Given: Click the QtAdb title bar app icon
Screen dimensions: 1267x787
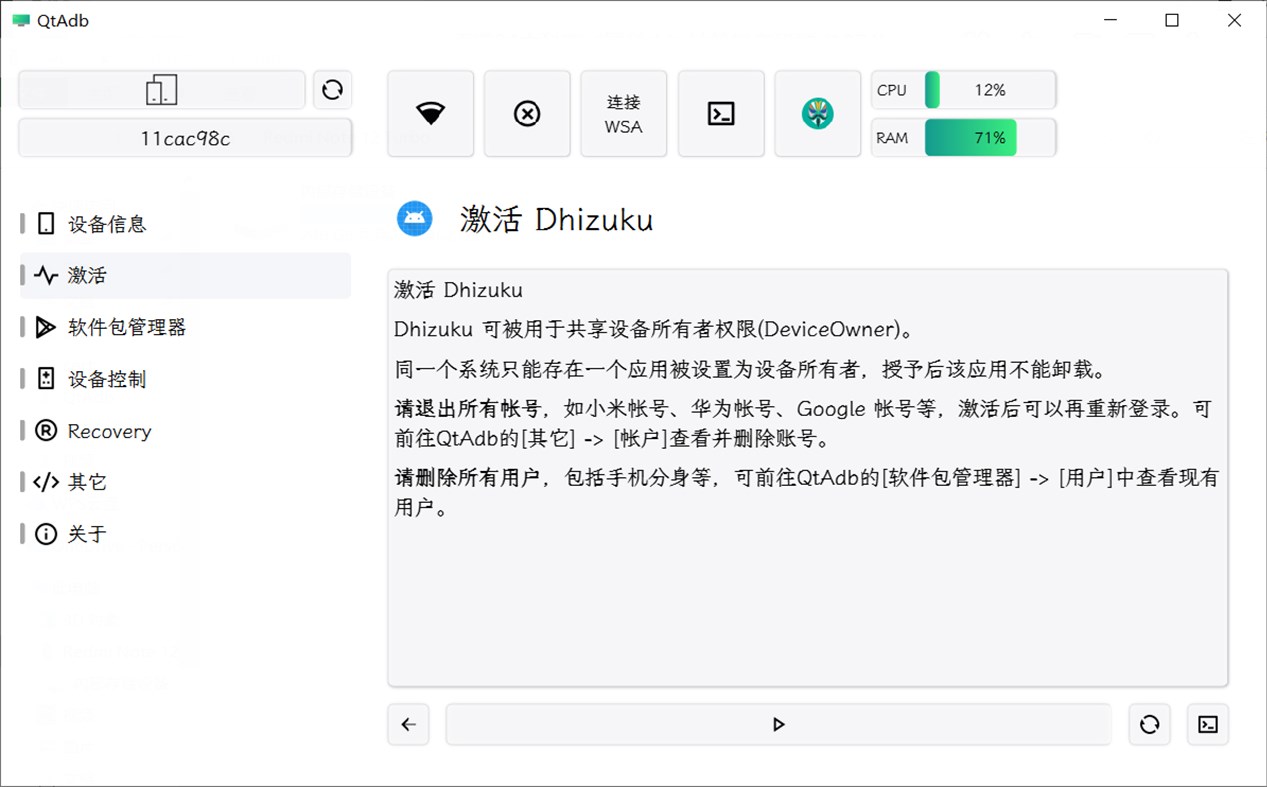Looking at the screenshot, I should 21,20.
